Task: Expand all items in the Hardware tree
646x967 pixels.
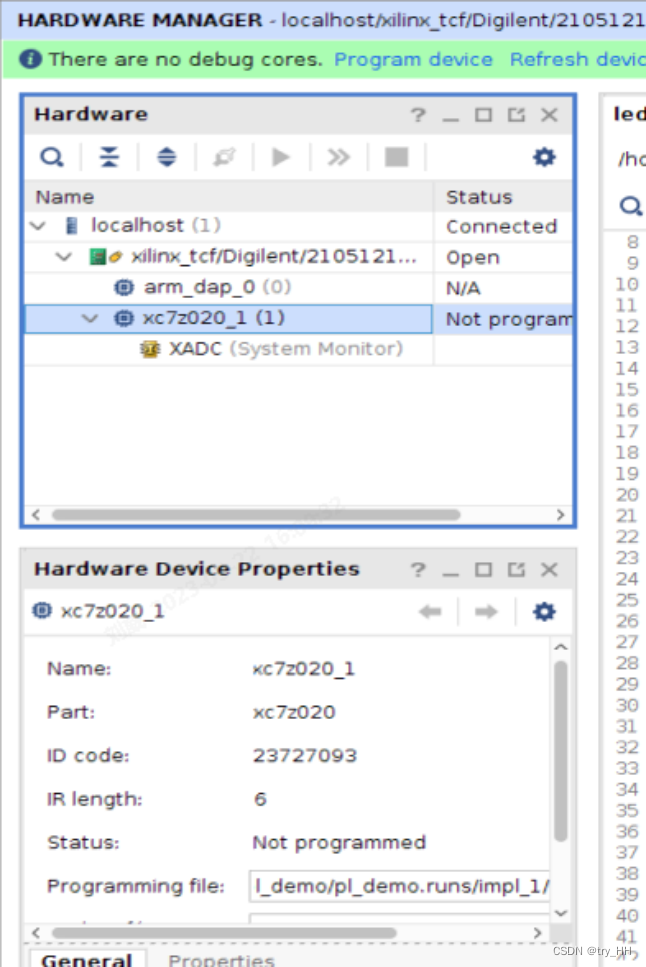Action: (167, 157)
